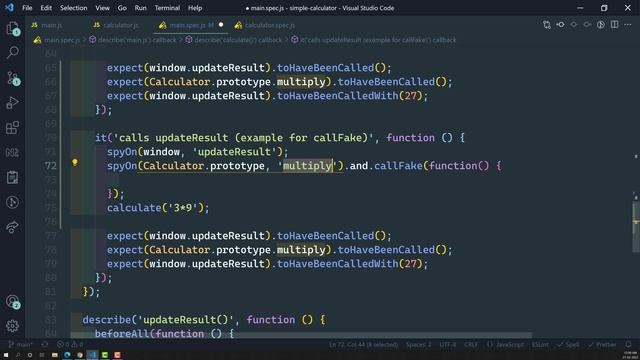640x360 pixels.
Task: Click Ln 72, Col 44 cursor position
Action: (363, 344)
